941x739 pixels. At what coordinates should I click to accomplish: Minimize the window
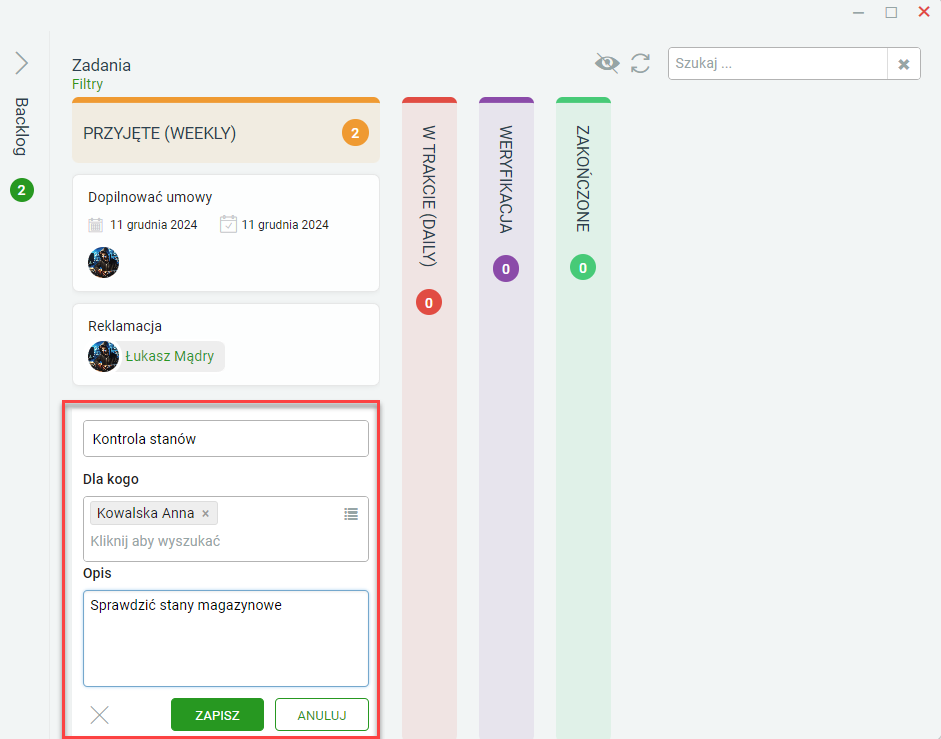point(858,13)
